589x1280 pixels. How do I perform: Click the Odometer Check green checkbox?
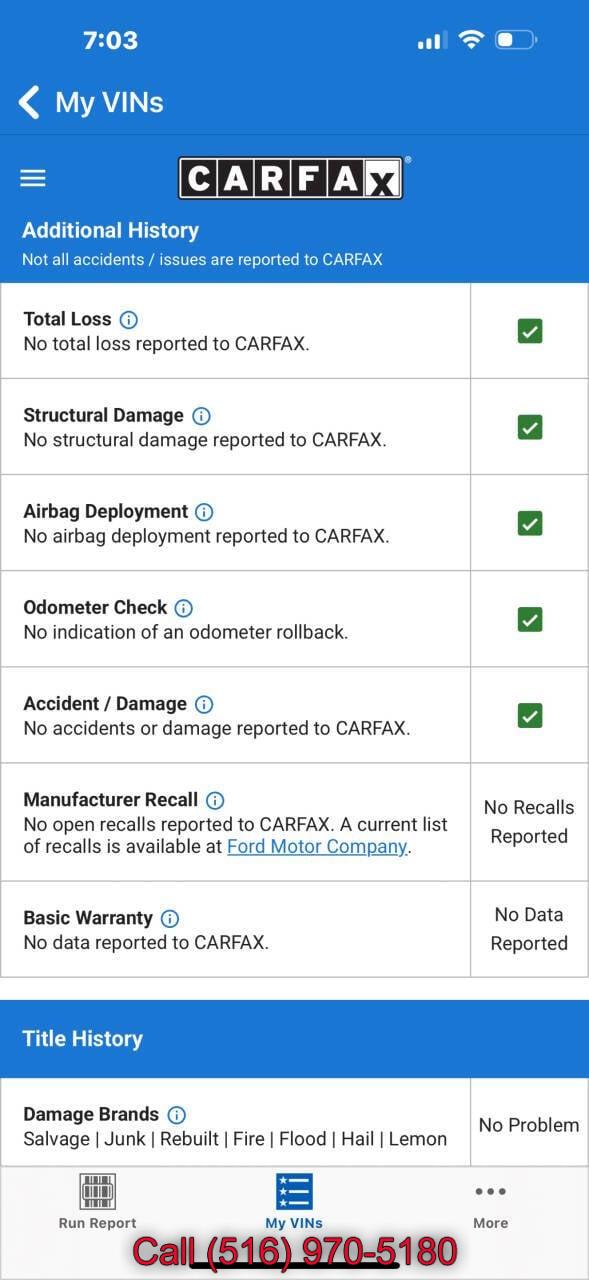pyautogui.click(x=530, y=619)
